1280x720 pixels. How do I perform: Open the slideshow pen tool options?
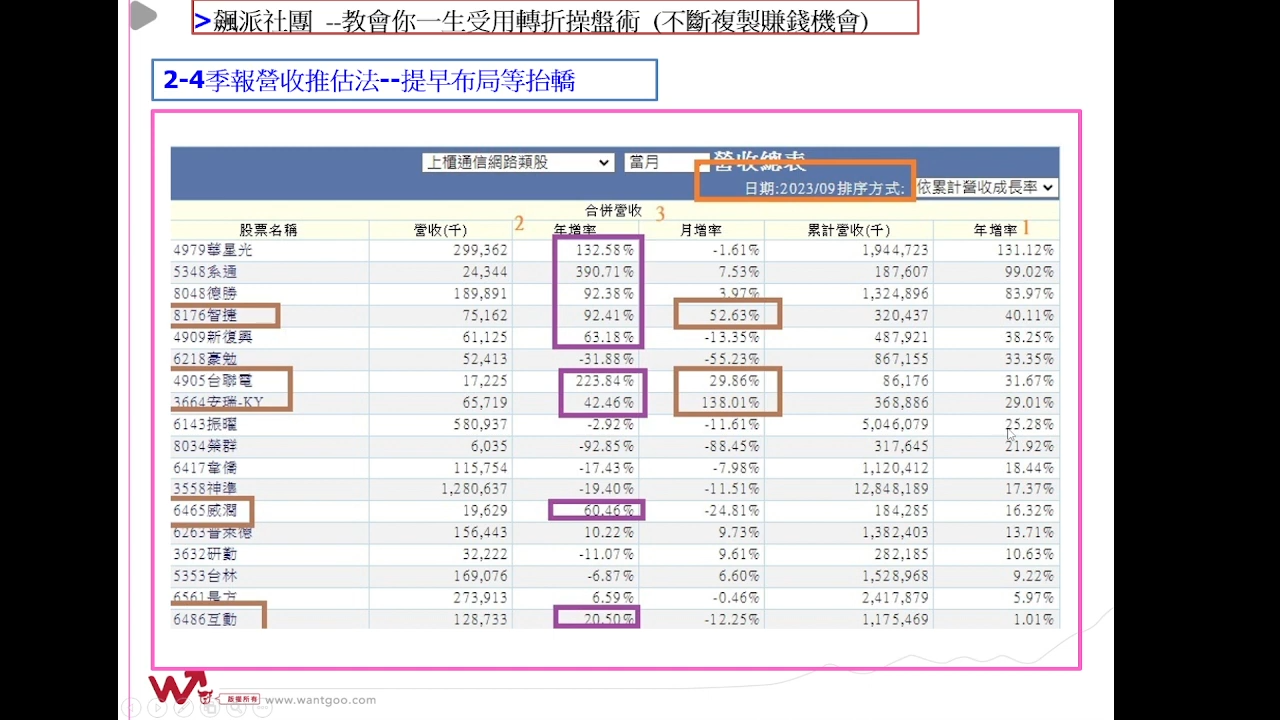tap(183, 708)
